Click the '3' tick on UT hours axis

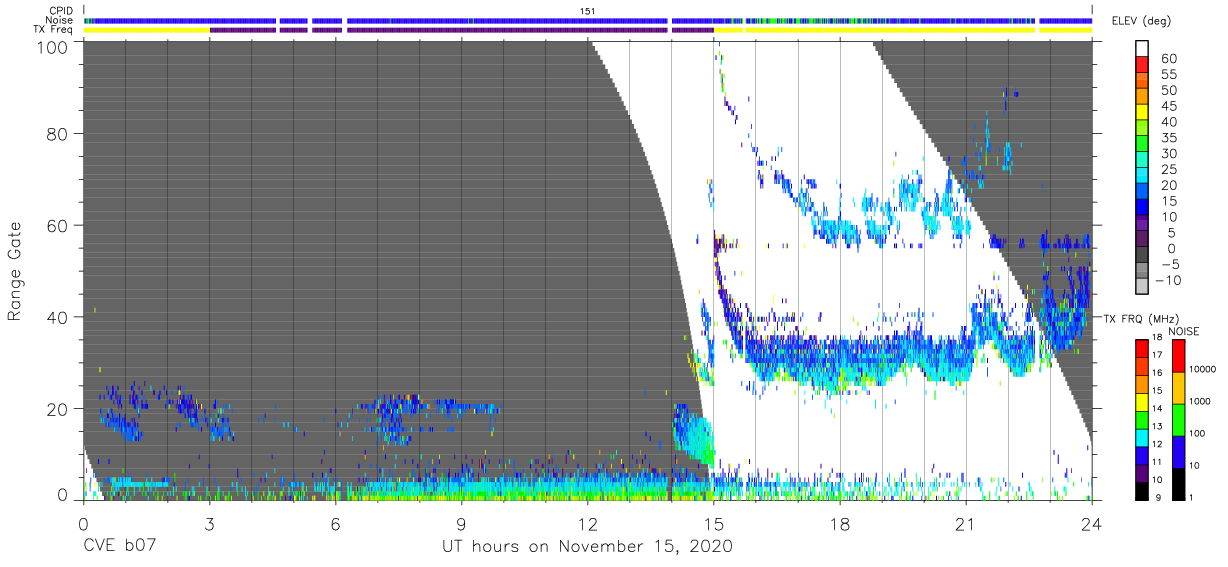[209, 523]
